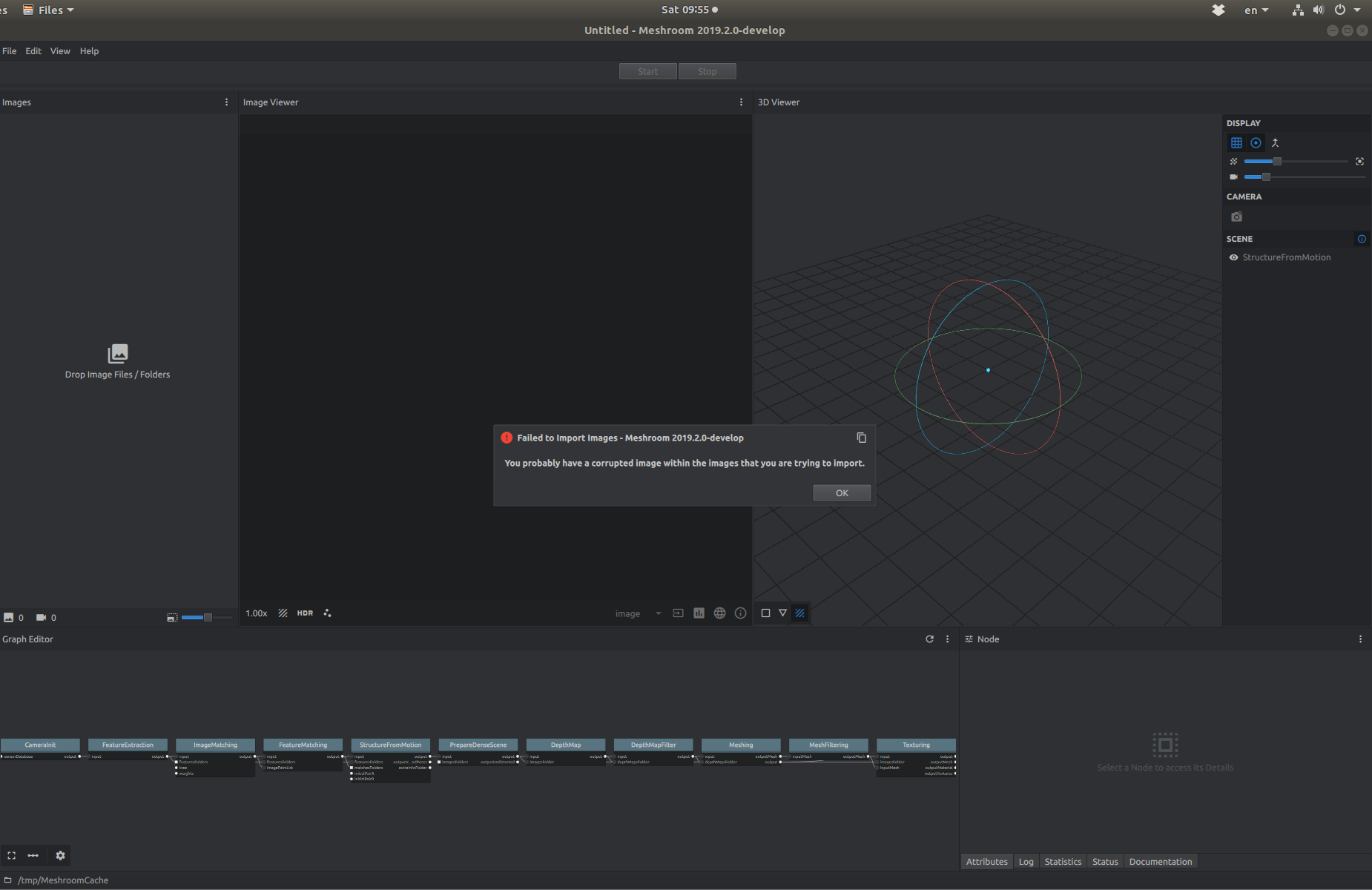Select the FeatureExtraction node
Viewport: 1372px width, 890px height.
click(x=128, y=745)
